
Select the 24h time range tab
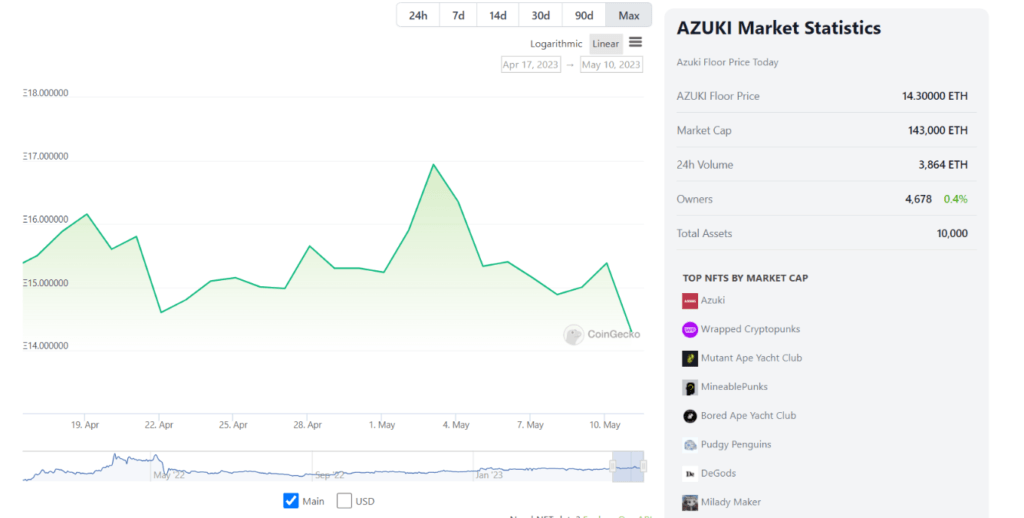click(418, 15)
